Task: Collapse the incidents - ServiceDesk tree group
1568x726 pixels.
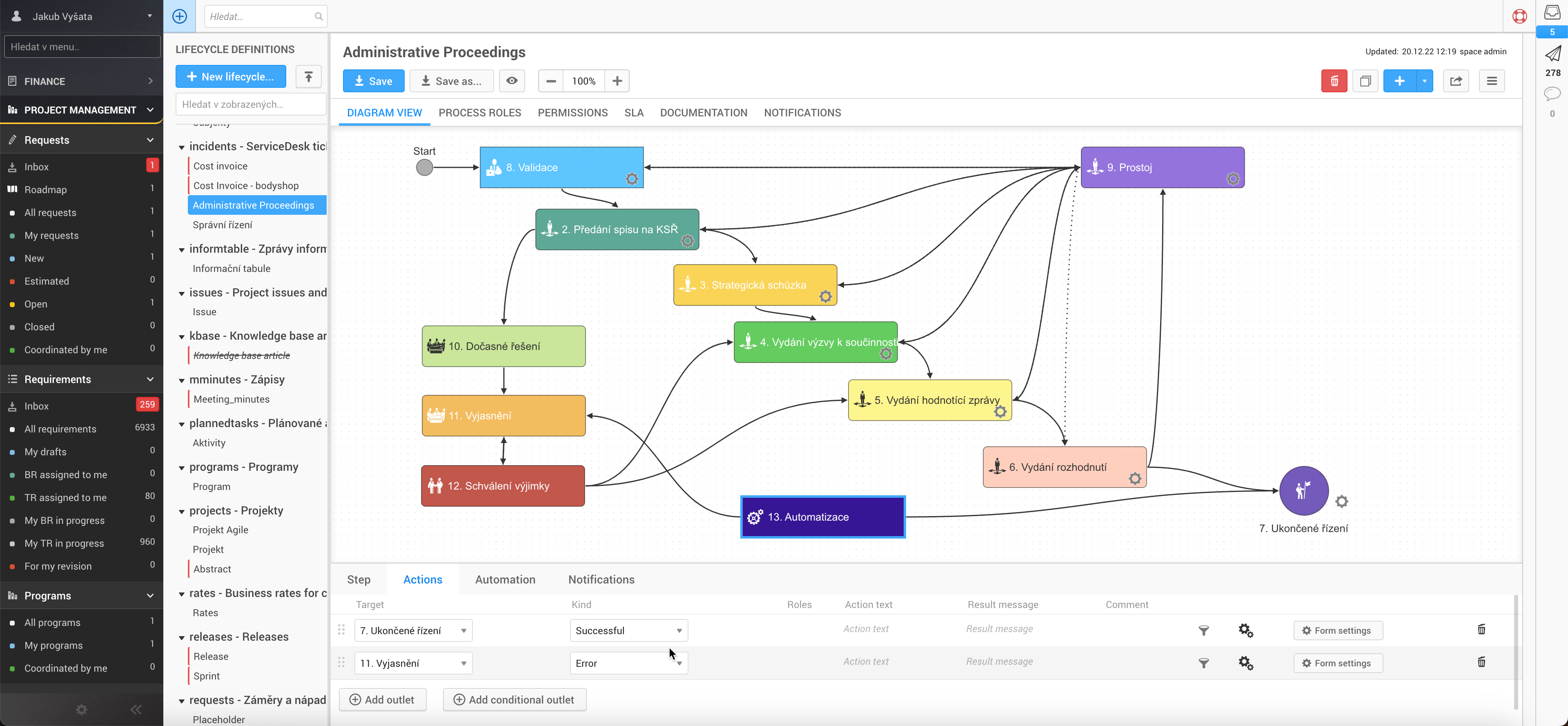Action: click(x=181, y=147)
